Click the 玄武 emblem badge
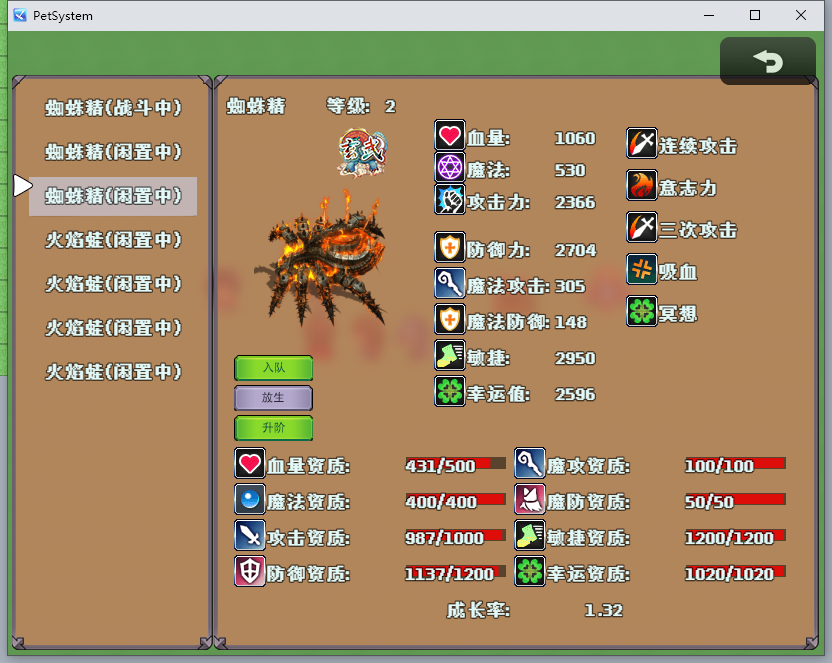The height and width of the screenshot is (663, 832). click(362, 152)
